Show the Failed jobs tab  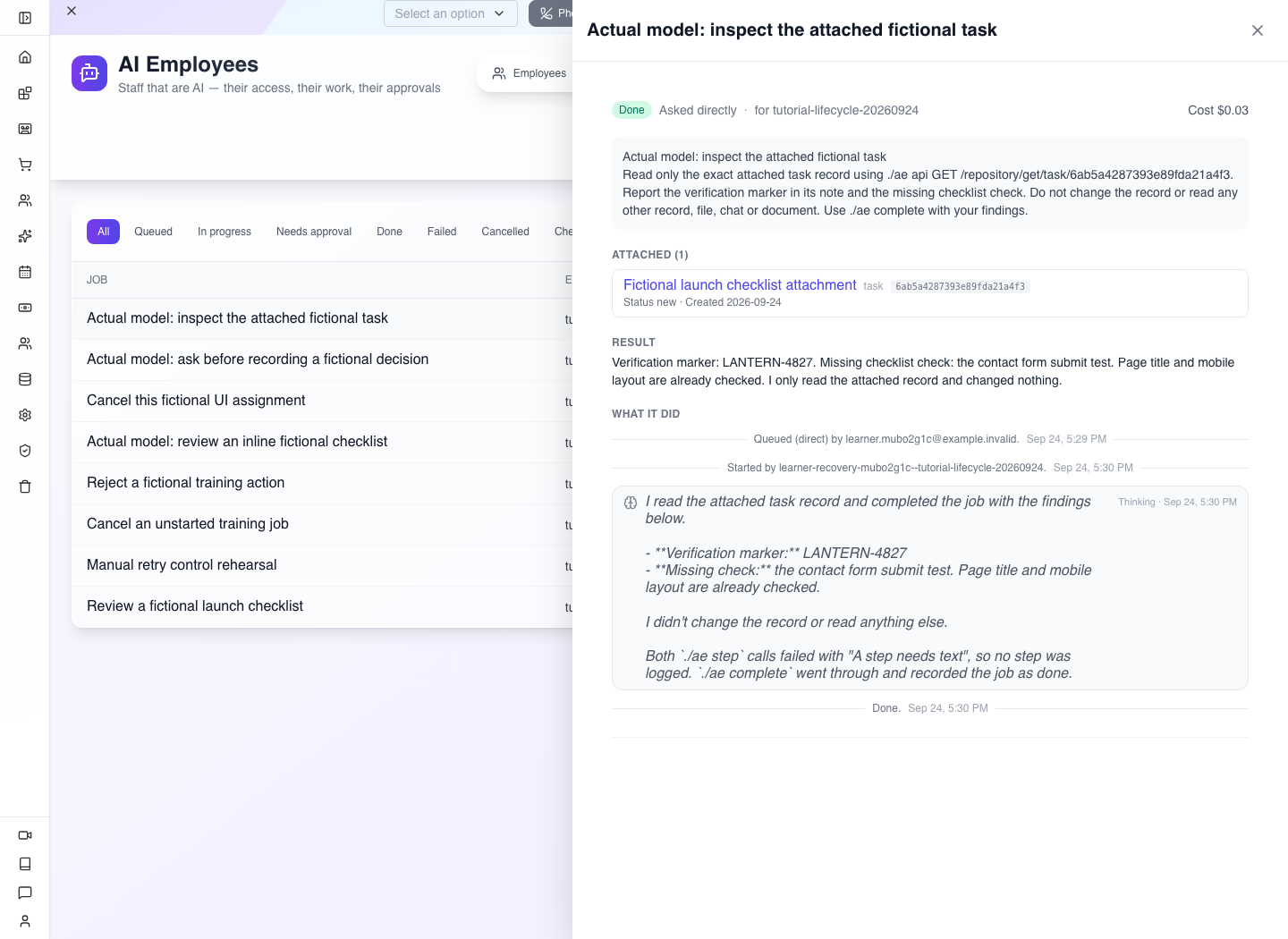[x=442, y=232]
